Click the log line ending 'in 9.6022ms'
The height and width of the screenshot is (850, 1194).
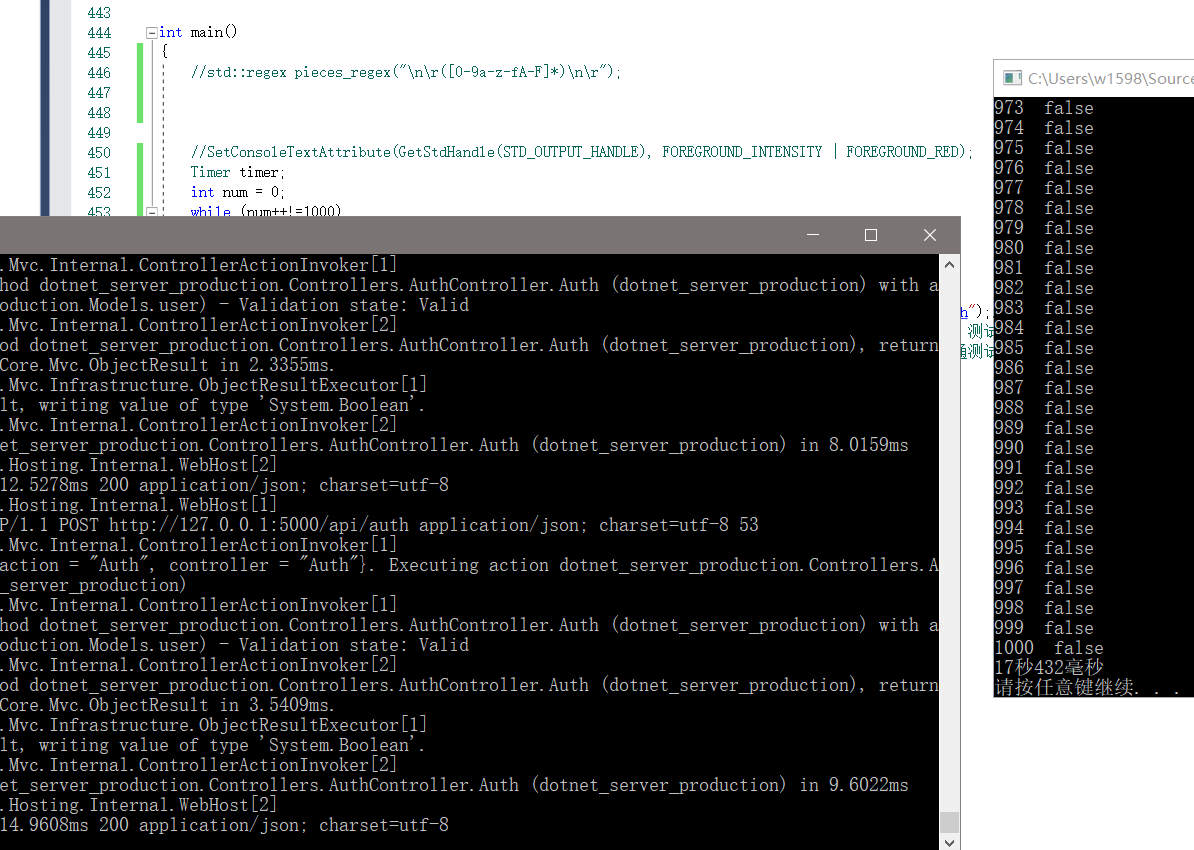click(x=455, y=784)
